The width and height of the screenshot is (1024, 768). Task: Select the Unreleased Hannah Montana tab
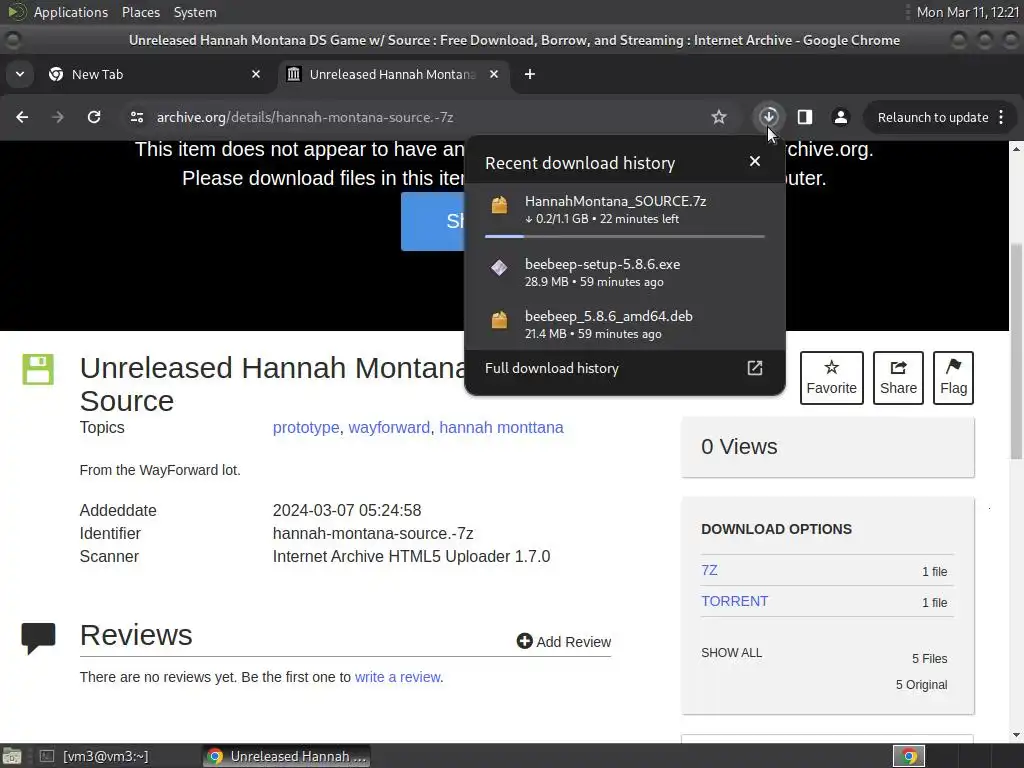coord(394,74)
